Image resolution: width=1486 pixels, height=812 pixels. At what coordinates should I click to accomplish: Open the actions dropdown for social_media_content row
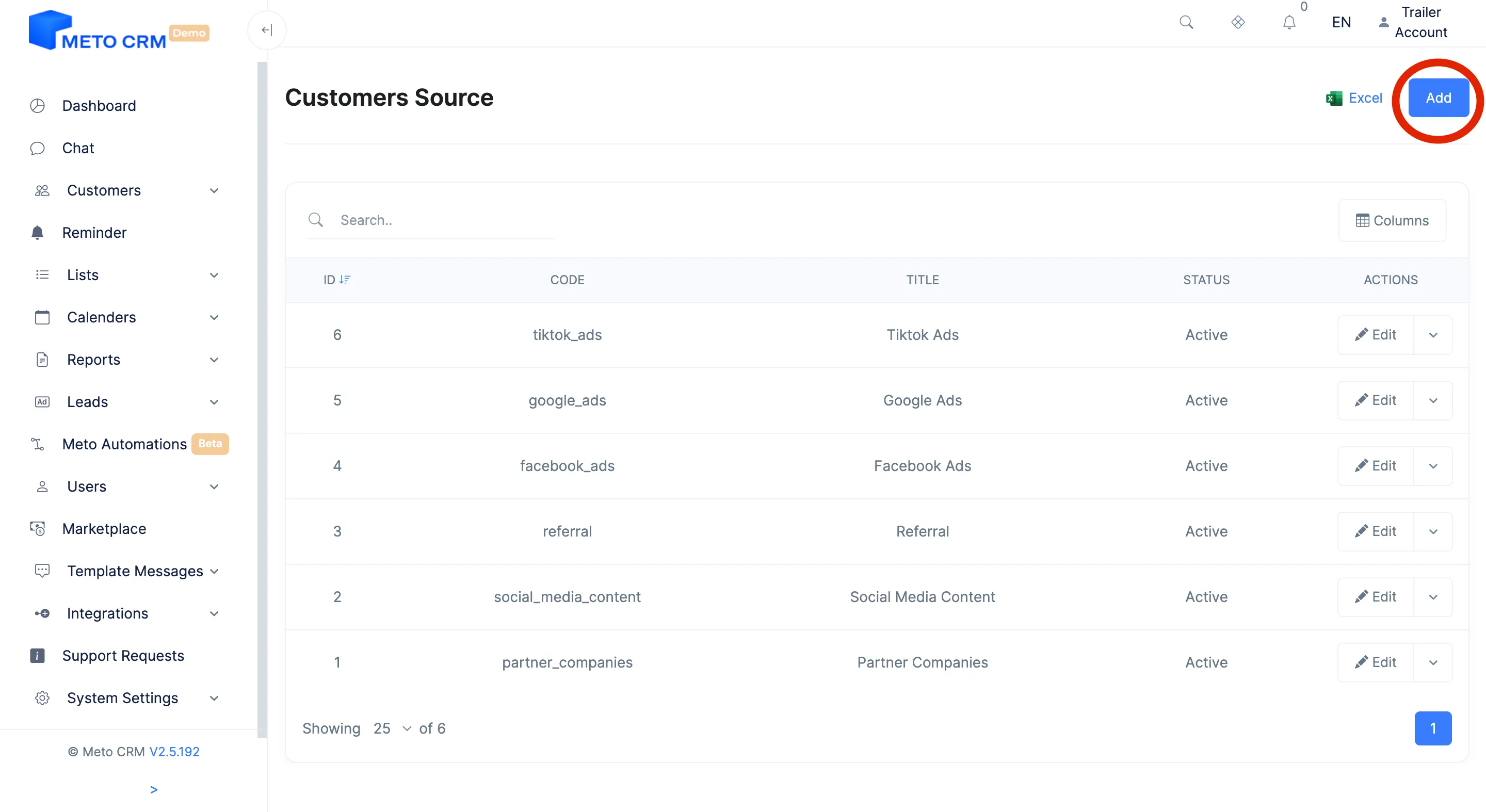pos(1433,597)
